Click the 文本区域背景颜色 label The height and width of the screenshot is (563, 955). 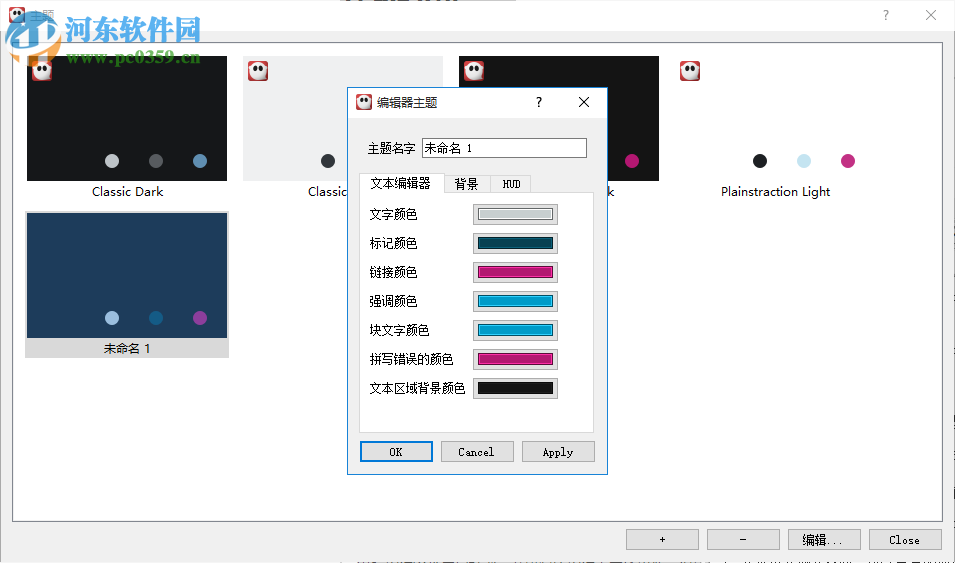(417, 388)
